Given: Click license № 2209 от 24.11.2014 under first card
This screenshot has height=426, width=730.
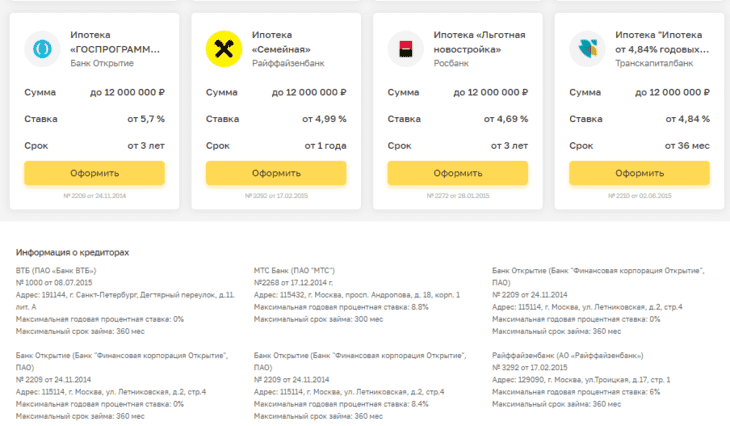Looking at the screenshot, I should pyautogui.click(x=95, y=196).
